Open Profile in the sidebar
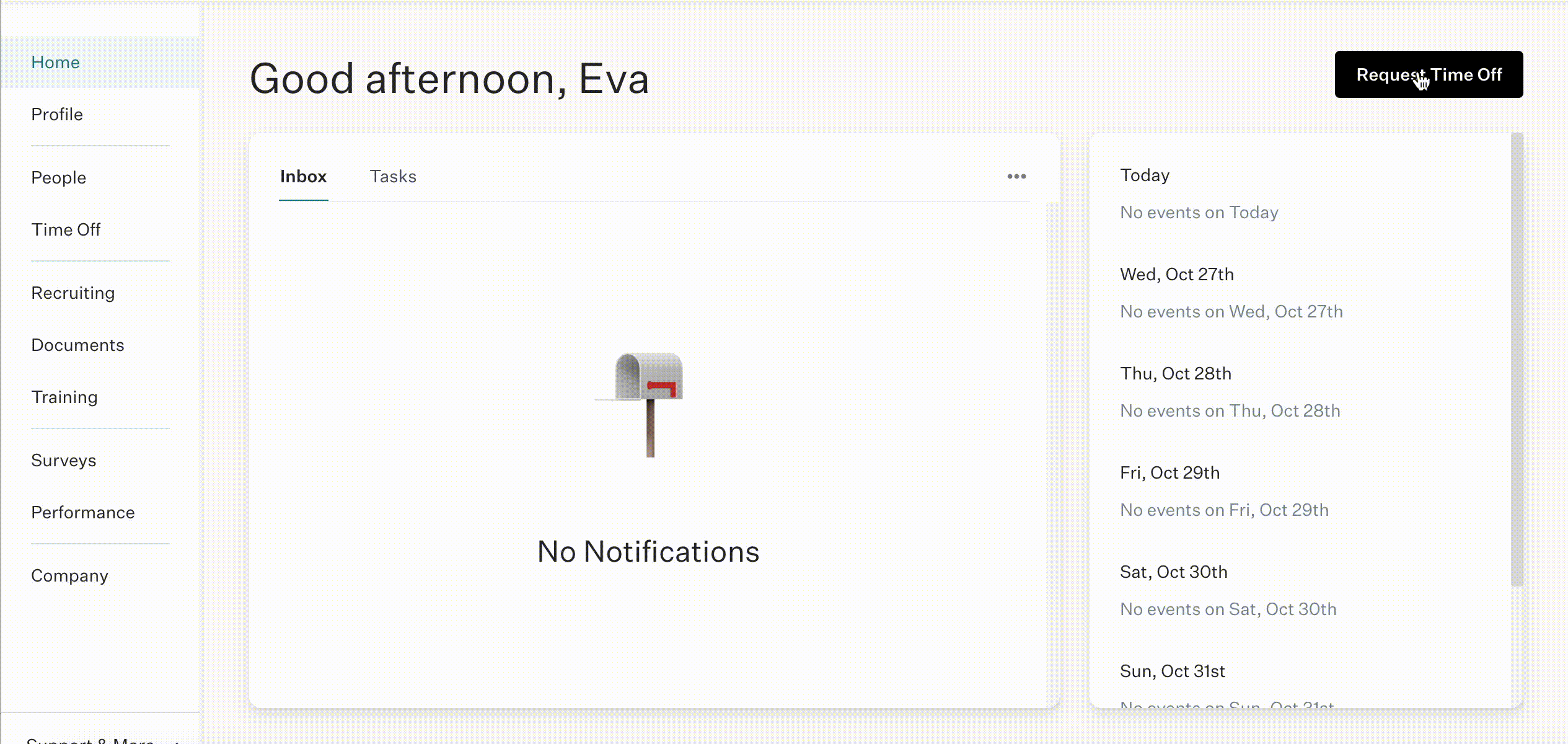 57,115
